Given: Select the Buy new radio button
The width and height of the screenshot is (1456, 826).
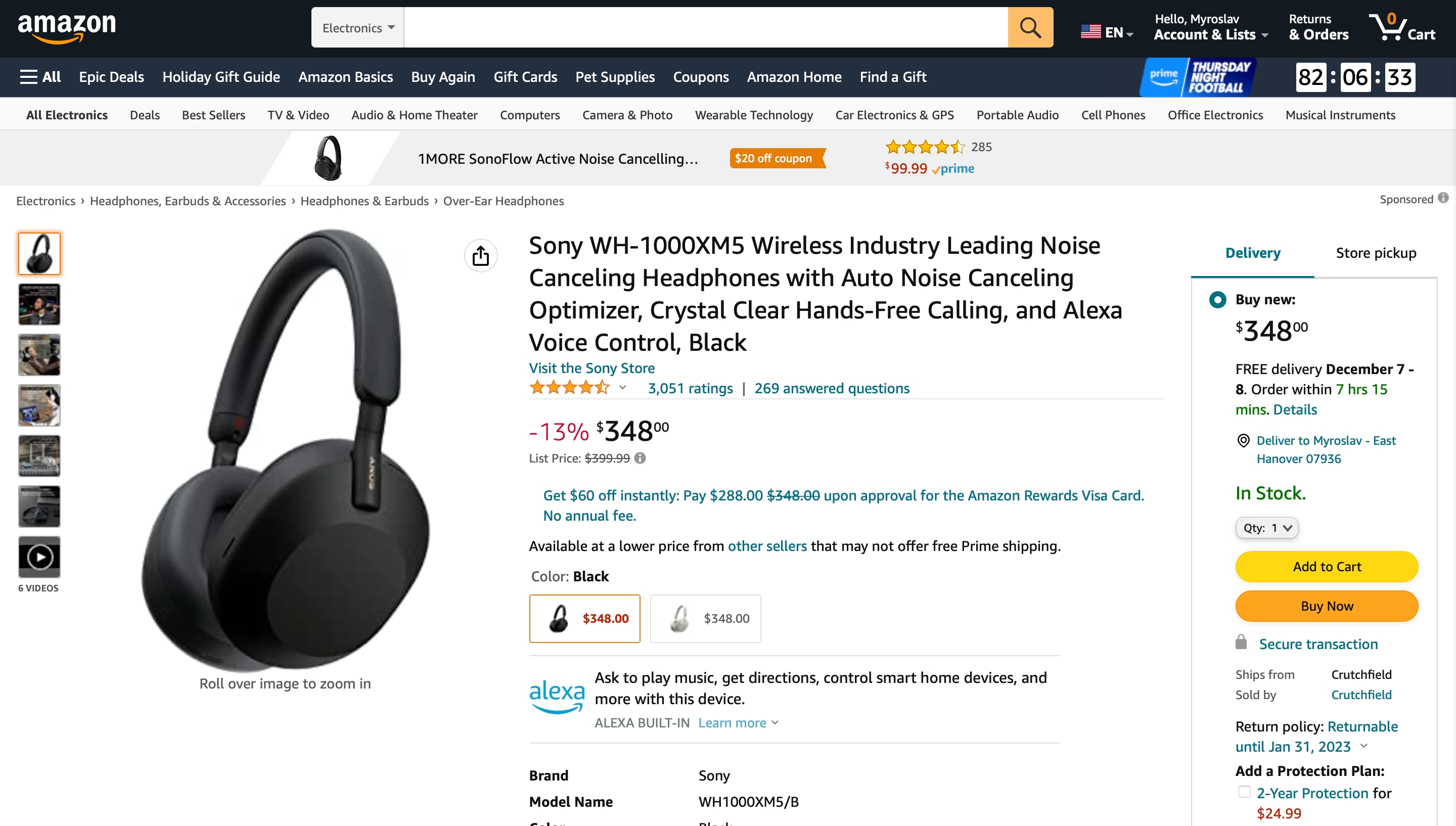Looking at the screenshot, I should pyautogui.click(x=1217, y=300).
